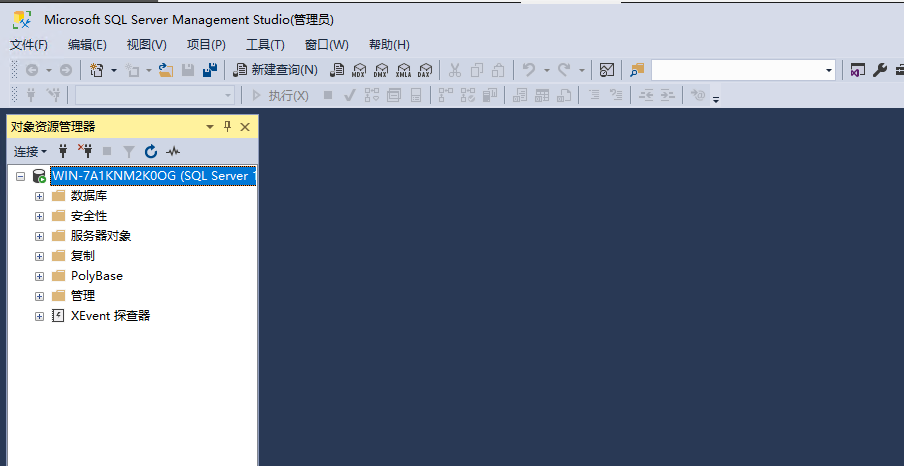Click the toolbar overflow options arrow
Image resolution: width=904 pixels, height=466 pixels.
[716, 100]
